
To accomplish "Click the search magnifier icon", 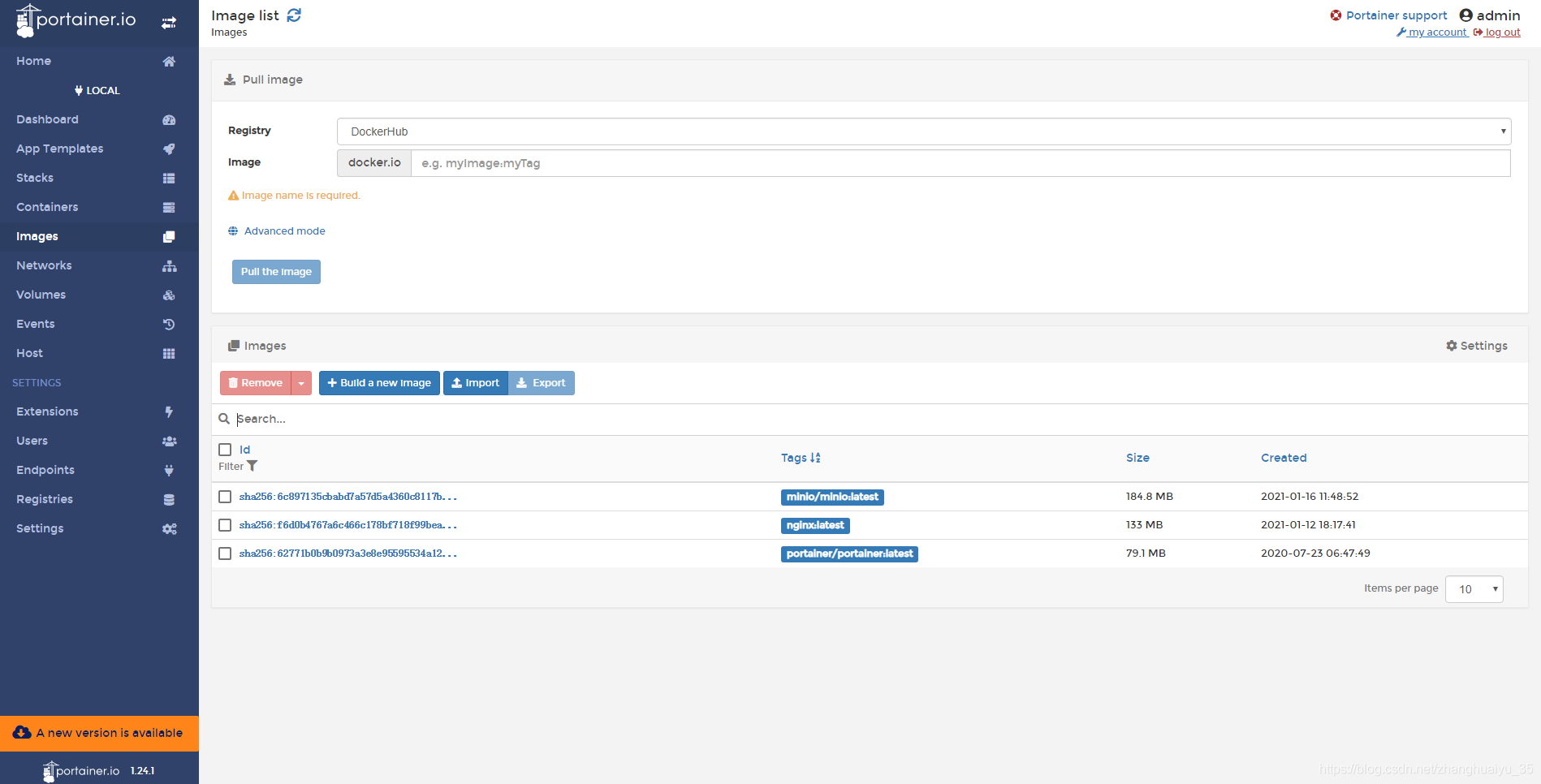I will tap(224, 419).
